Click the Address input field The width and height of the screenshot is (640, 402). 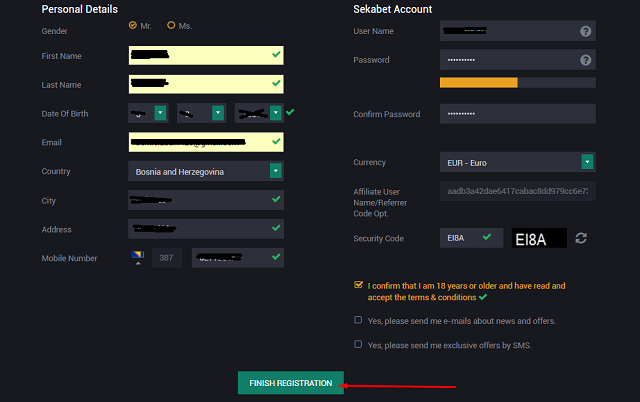pyautogui.click(x=206, y=229)
